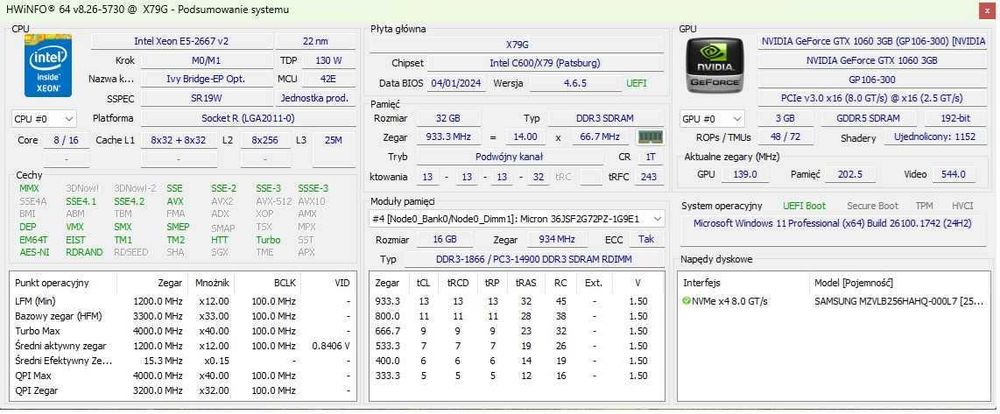Click the Core 8 / 16 value

66,140
